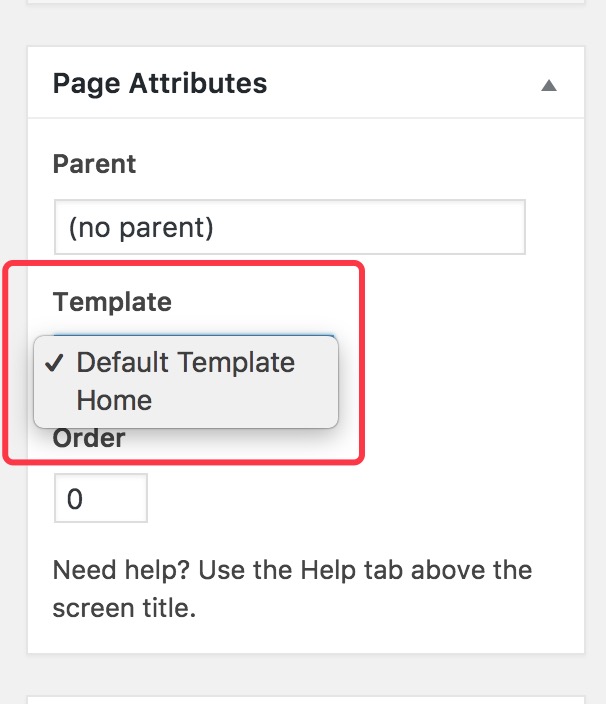
Task: Open the Parent (no parent) dropdown
Action: coord(289,227)
